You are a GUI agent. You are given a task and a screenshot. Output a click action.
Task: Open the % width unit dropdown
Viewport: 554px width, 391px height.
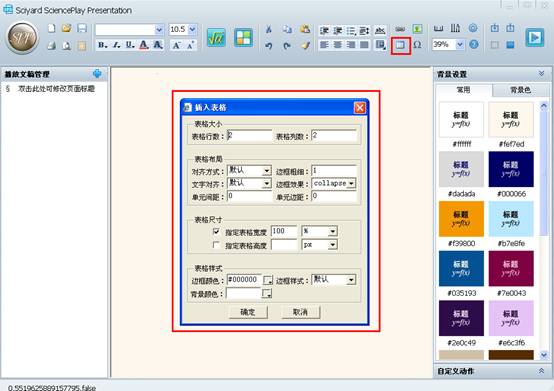pos(332,232)
